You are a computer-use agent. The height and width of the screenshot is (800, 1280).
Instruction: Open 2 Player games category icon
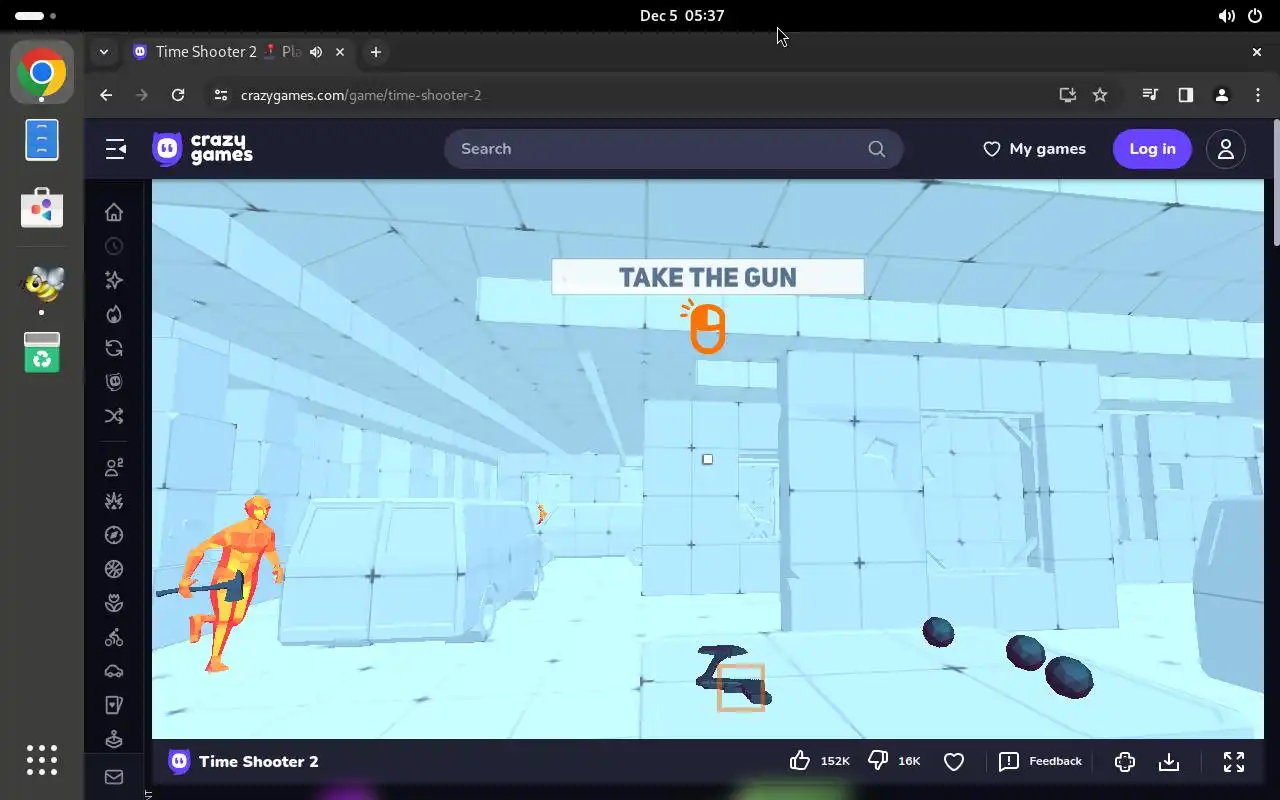pos(114,467)
